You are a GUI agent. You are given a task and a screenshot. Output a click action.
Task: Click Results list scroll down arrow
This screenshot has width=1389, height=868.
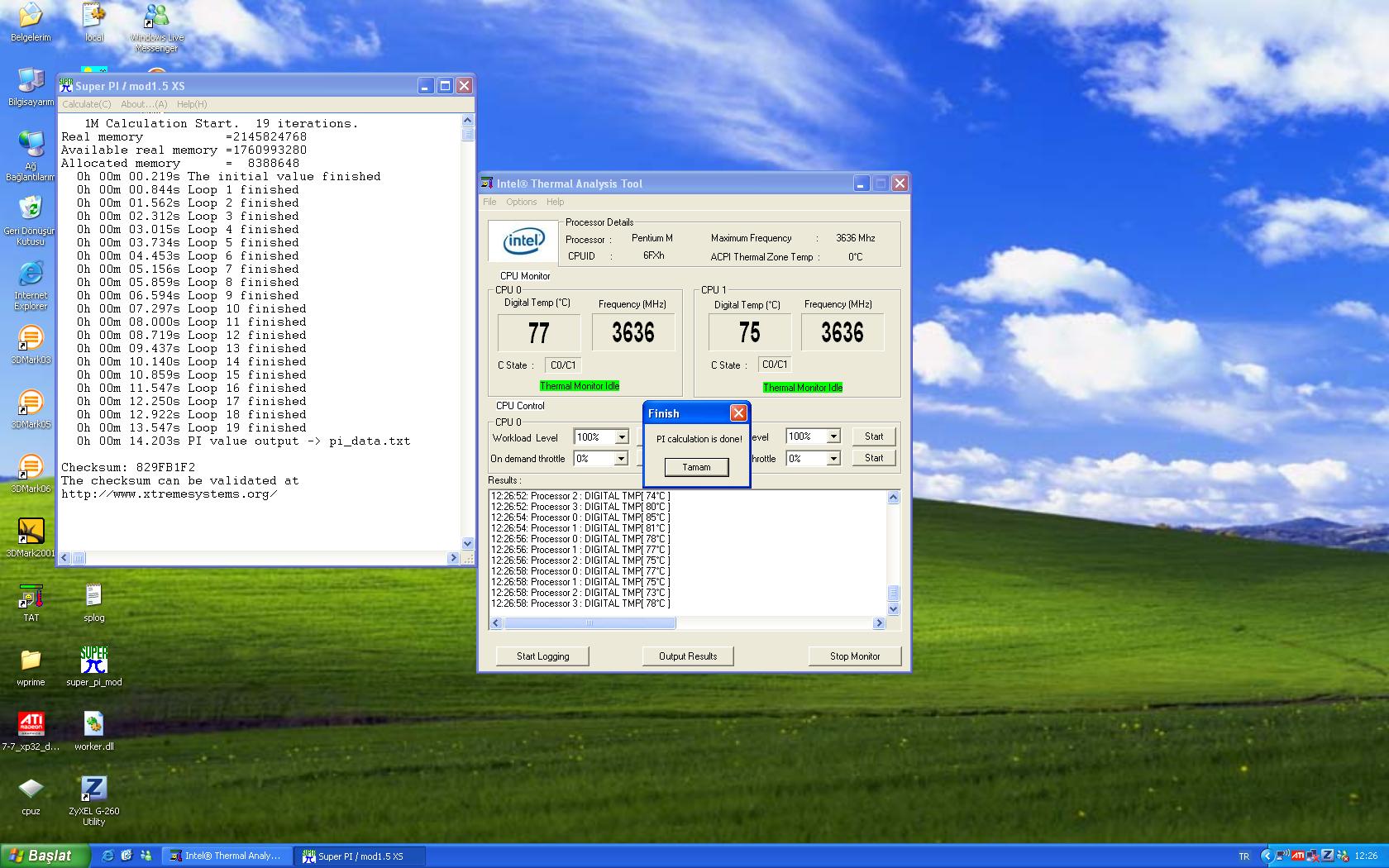tap(893, 608)
